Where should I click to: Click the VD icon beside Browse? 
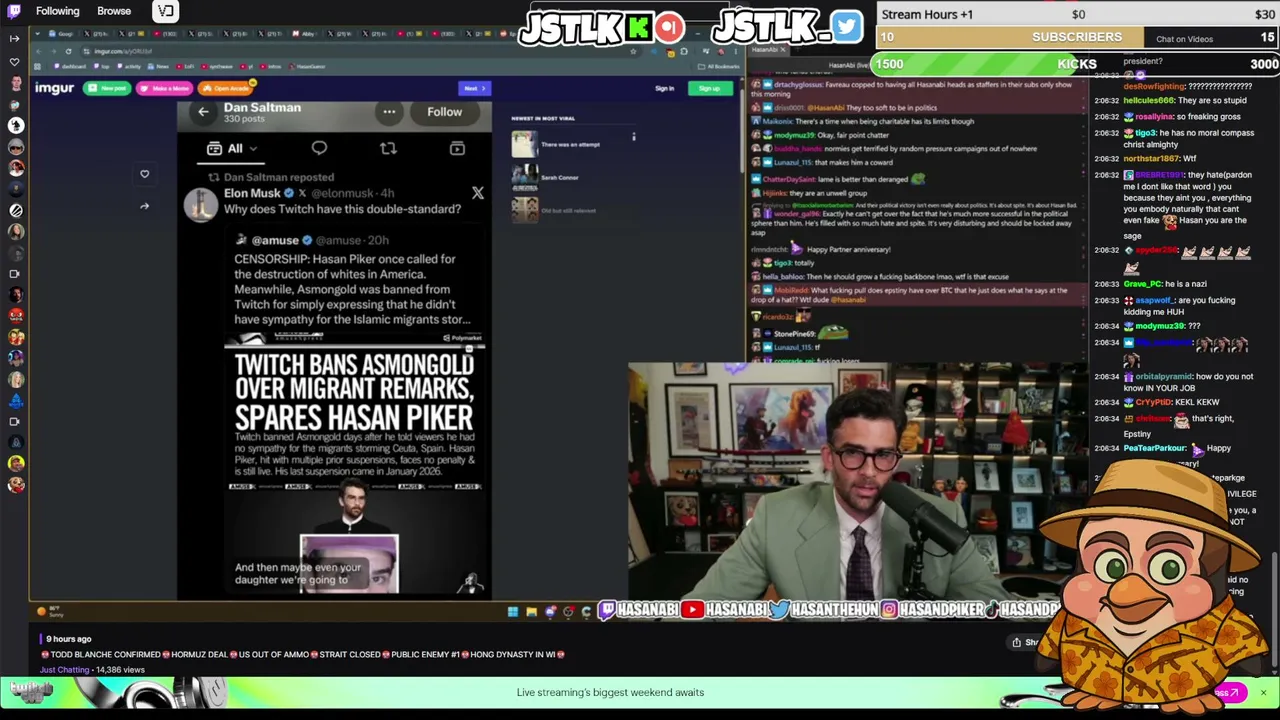point(165,11)
